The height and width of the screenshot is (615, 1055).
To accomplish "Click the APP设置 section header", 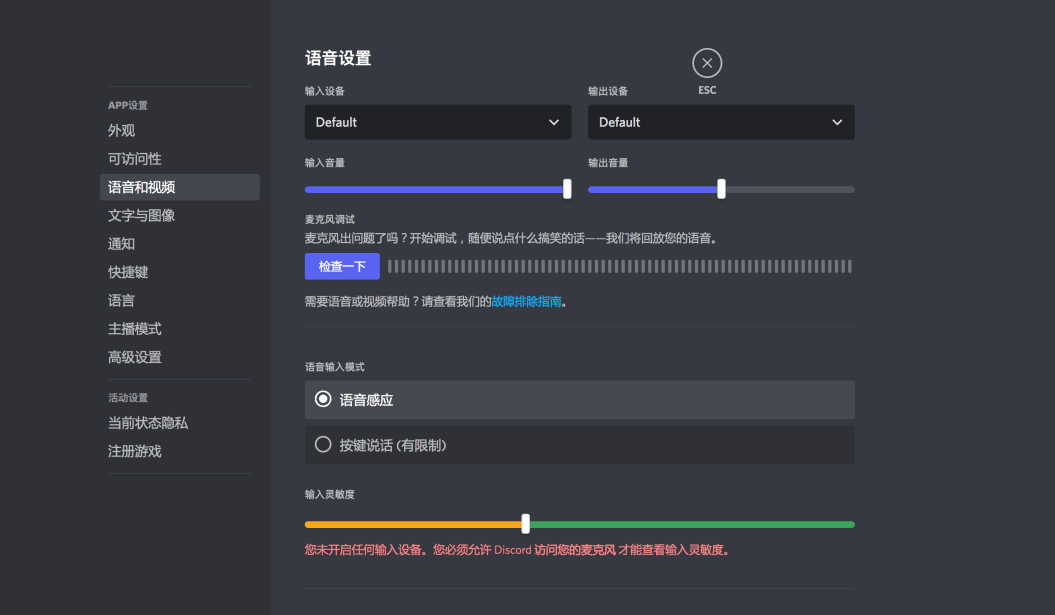I will (x=128, y=105).
